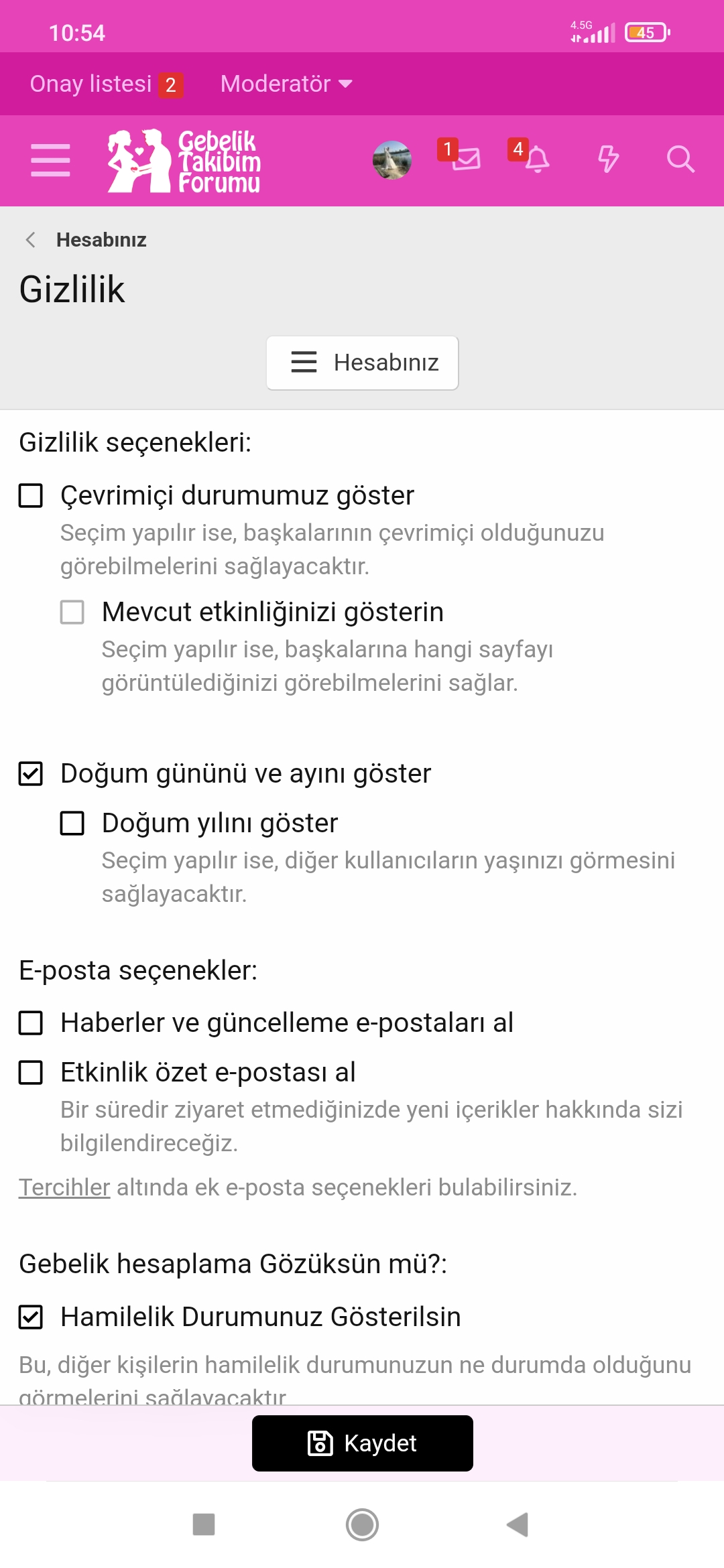The height and width of the screenshot is (1568, 724).
Task: Tap the Gebelik Takibim Forumu logo
Action: point(185,161)
